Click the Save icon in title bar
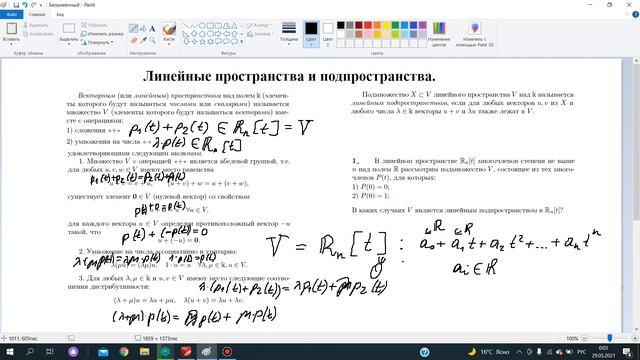Screen dimensions: 640x360 click(x=16, y=5)
